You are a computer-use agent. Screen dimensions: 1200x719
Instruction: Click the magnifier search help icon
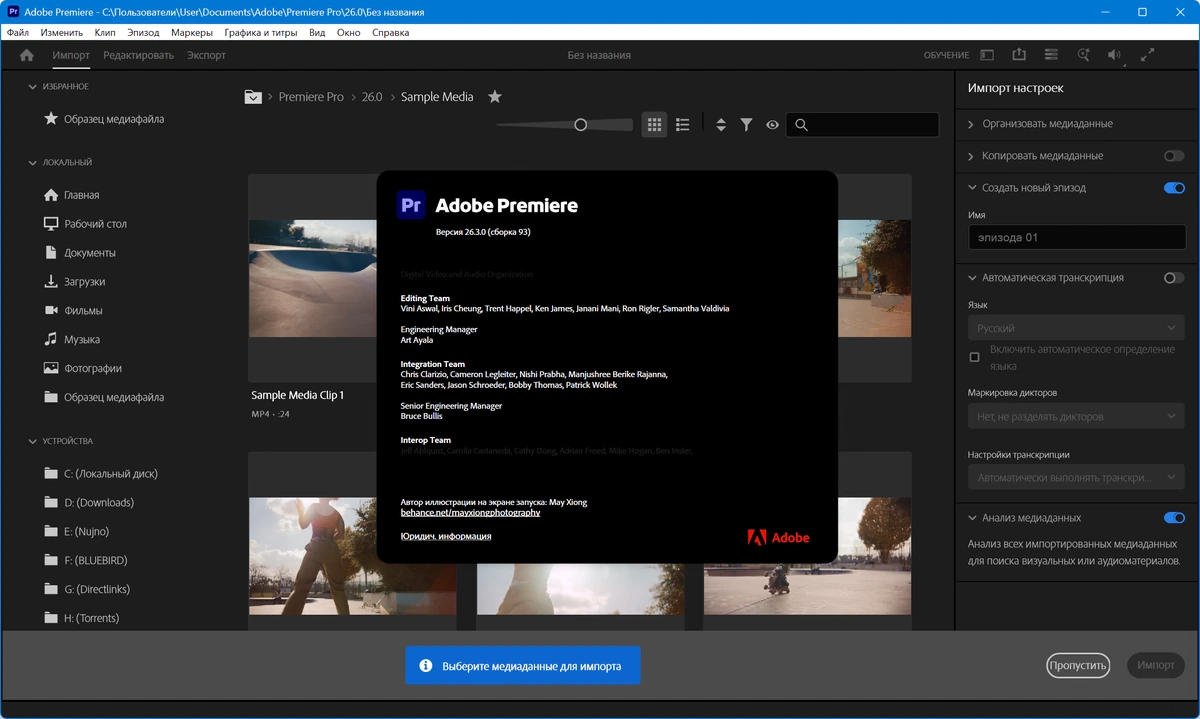[1083, 55]
